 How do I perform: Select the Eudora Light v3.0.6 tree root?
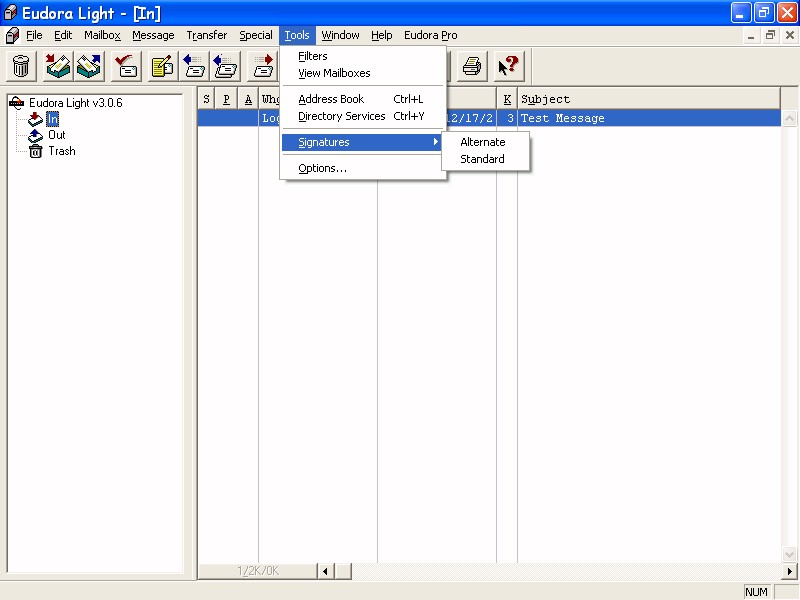pyautogui.click(x=76, y=103)
